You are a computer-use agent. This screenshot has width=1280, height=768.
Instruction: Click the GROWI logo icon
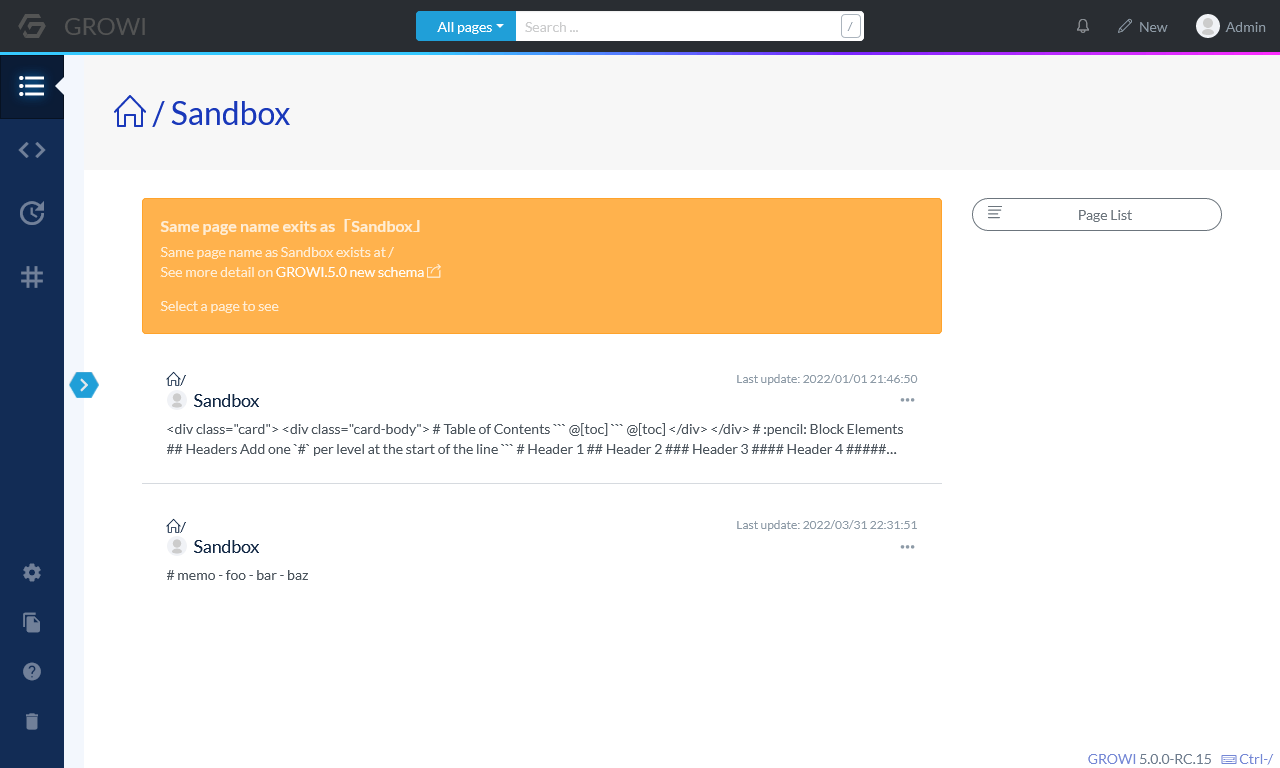32,26
